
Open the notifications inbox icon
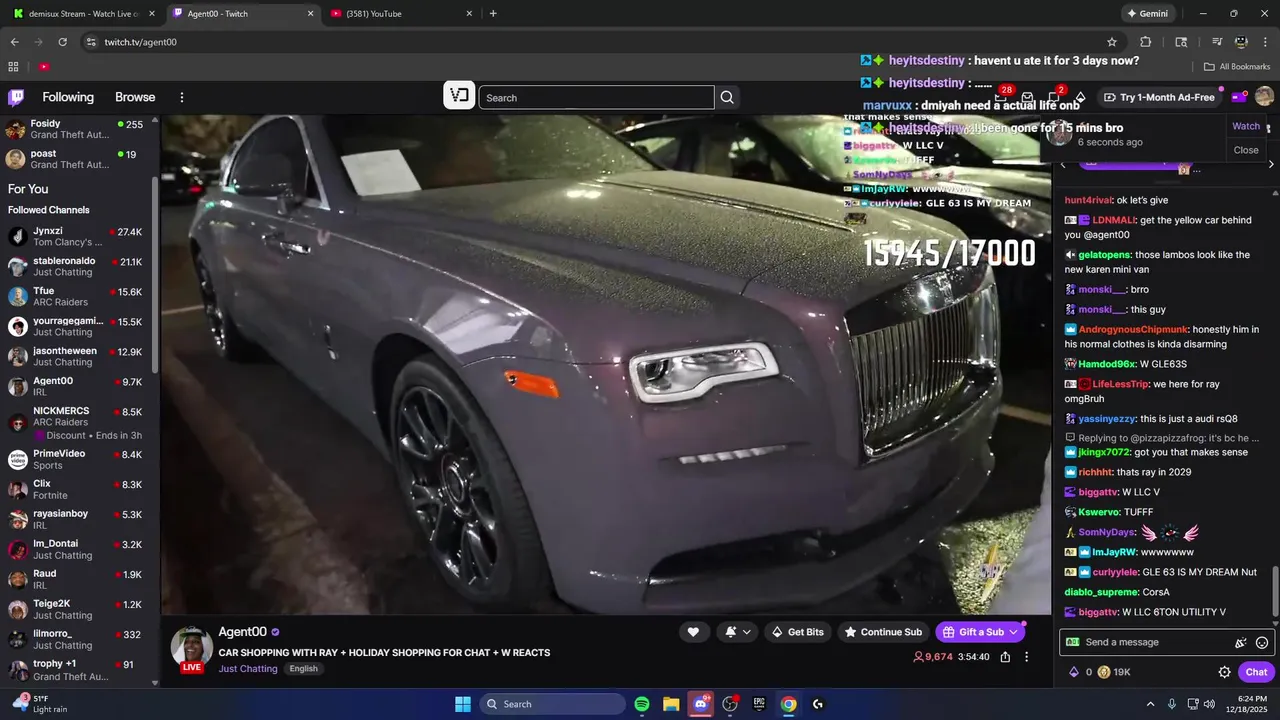(x=1027, y=97)
